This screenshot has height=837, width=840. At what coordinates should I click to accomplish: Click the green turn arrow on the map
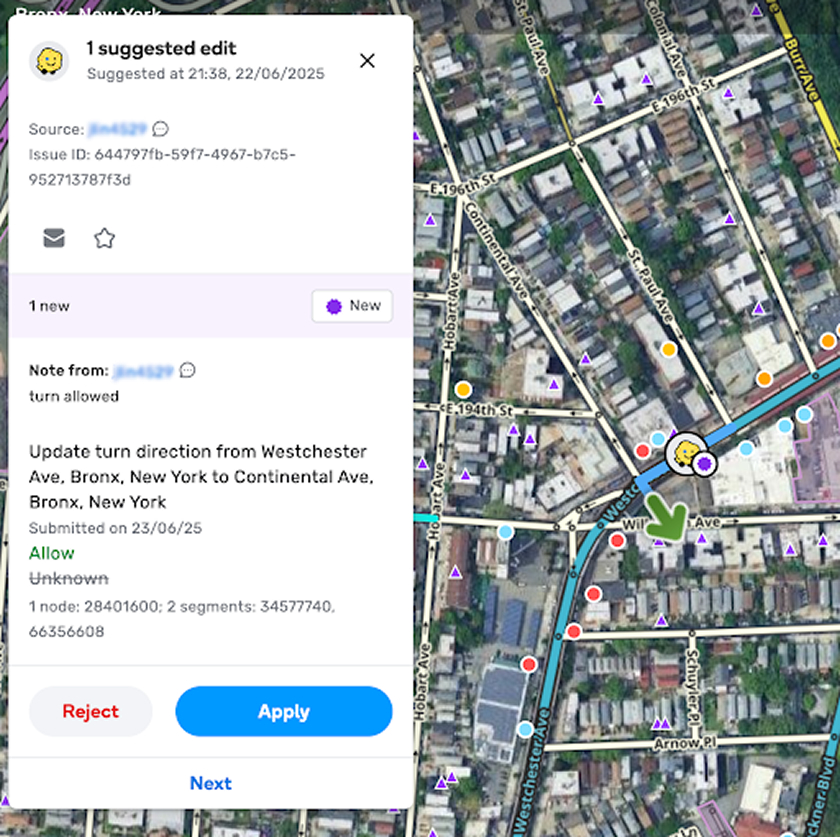[x=666, y=518]
